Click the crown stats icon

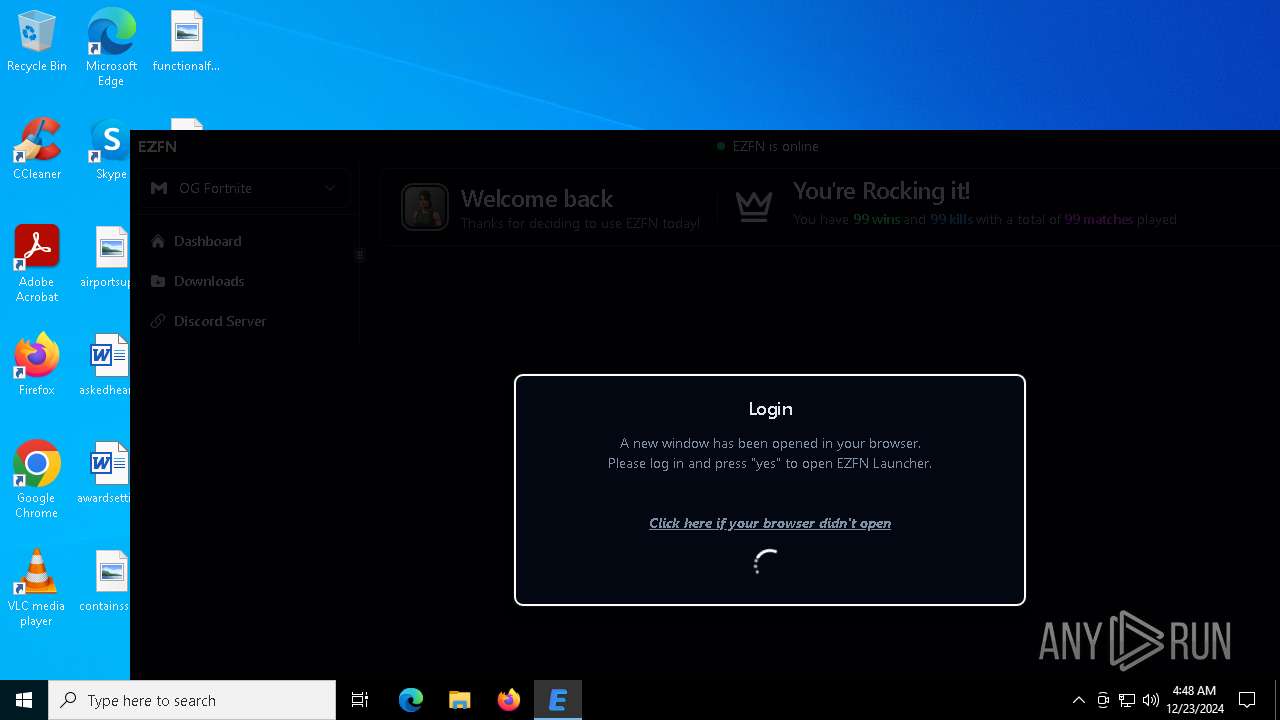754,206
